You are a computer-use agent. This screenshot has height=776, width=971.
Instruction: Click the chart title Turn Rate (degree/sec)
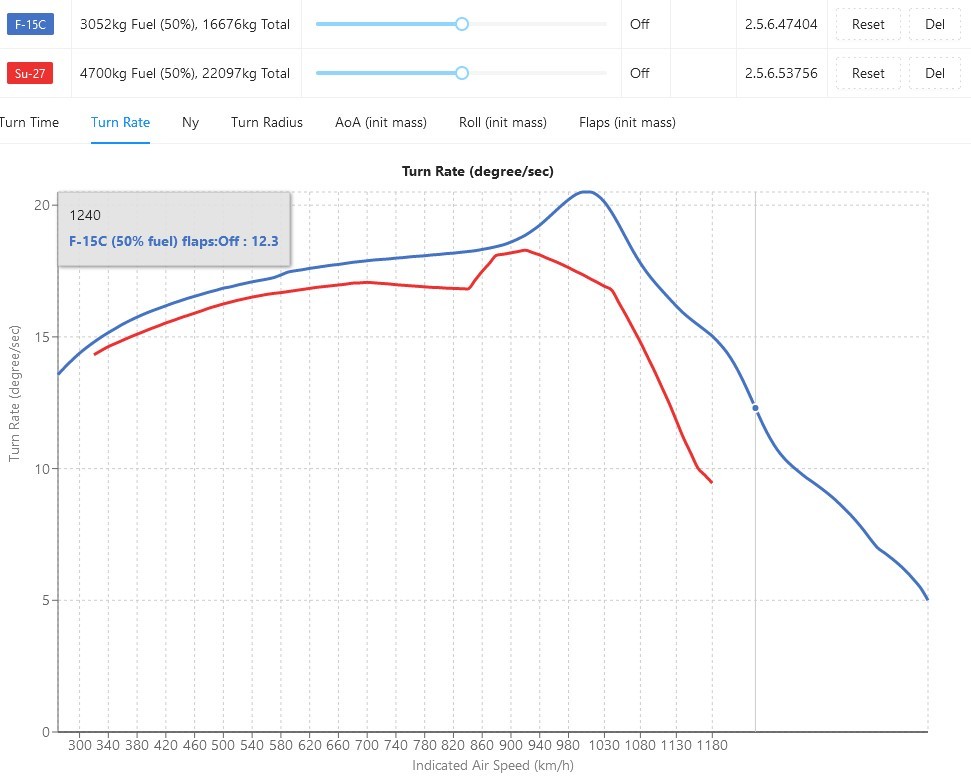tap(477, 171)
